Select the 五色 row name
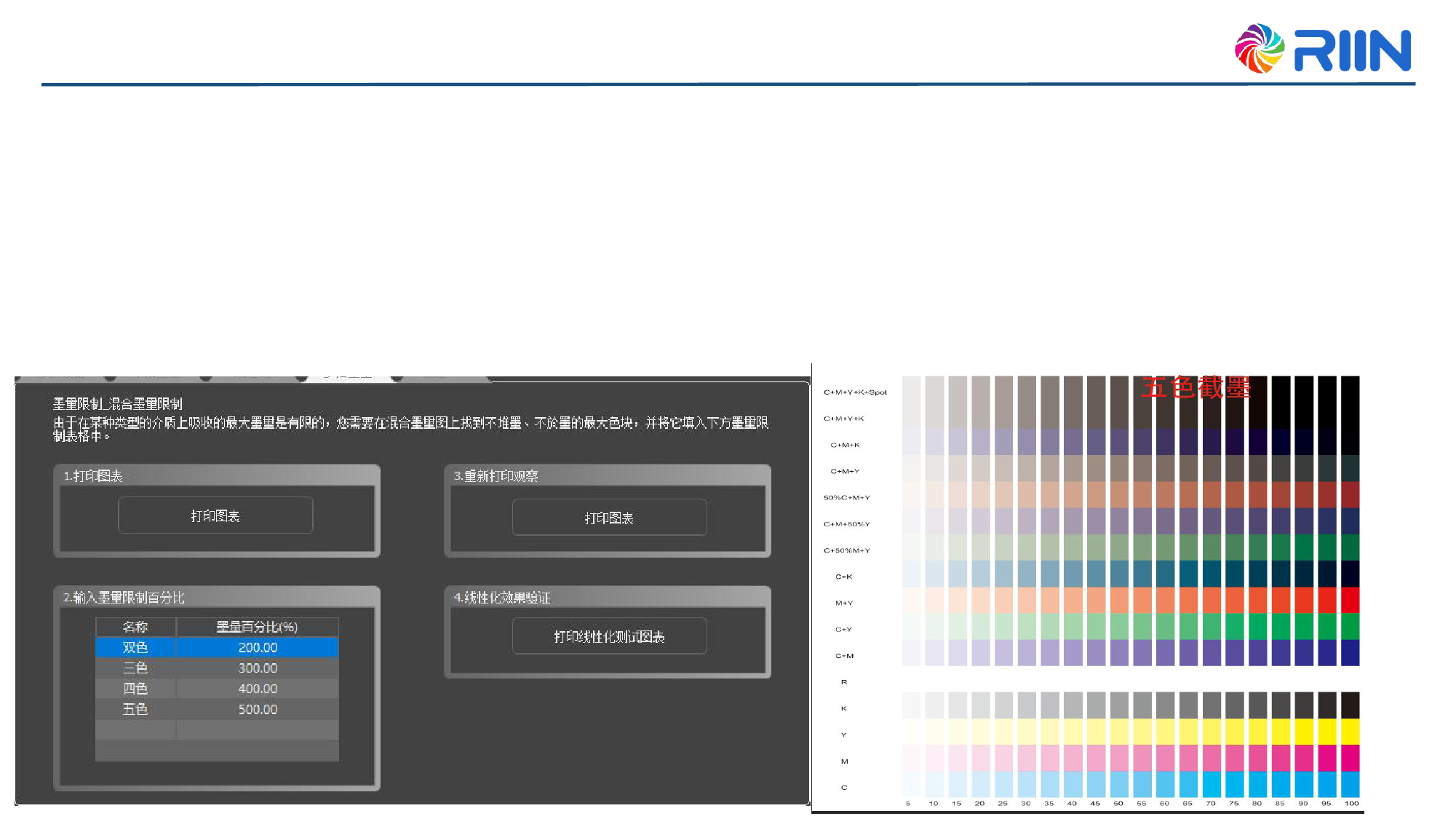This screenshot has height=819, width=1456. (x=135, y=709)
